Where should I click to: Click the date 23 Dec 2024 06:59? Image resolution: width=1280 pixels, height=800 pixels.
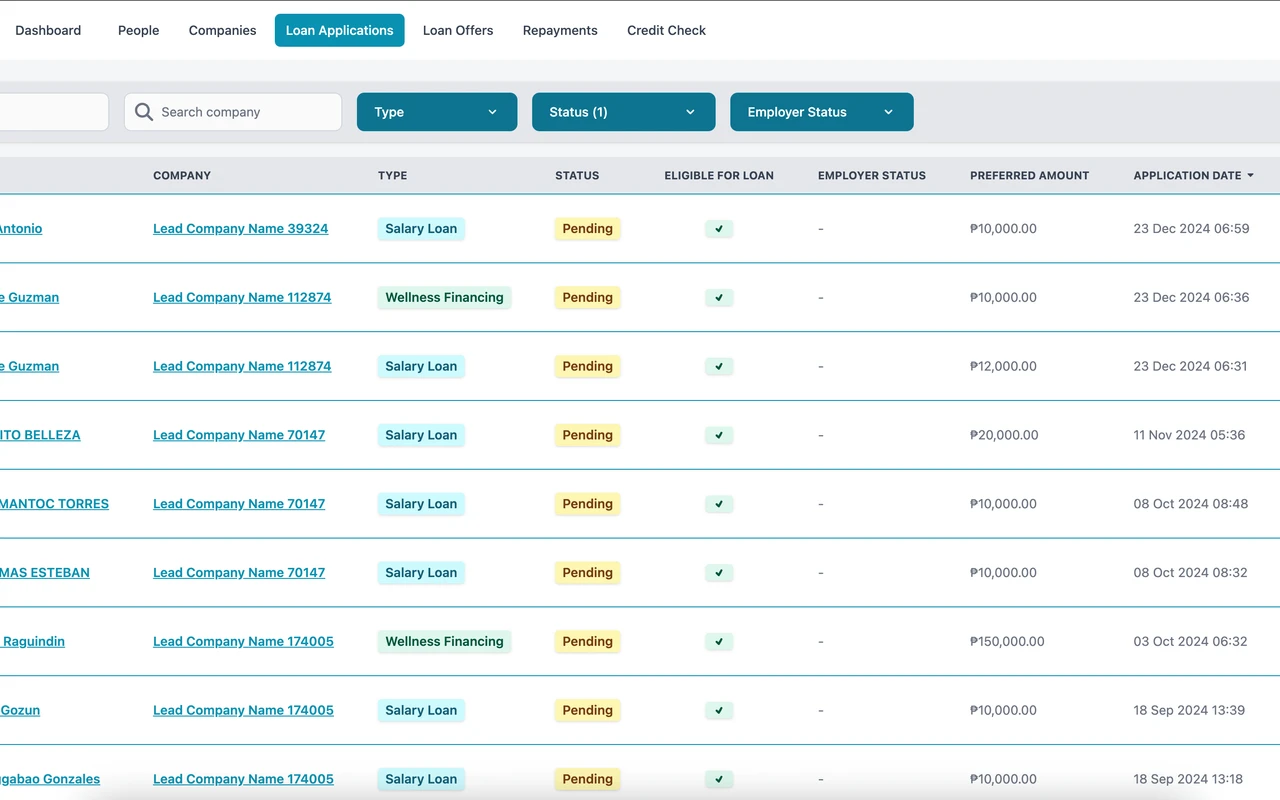point(1191,229)
